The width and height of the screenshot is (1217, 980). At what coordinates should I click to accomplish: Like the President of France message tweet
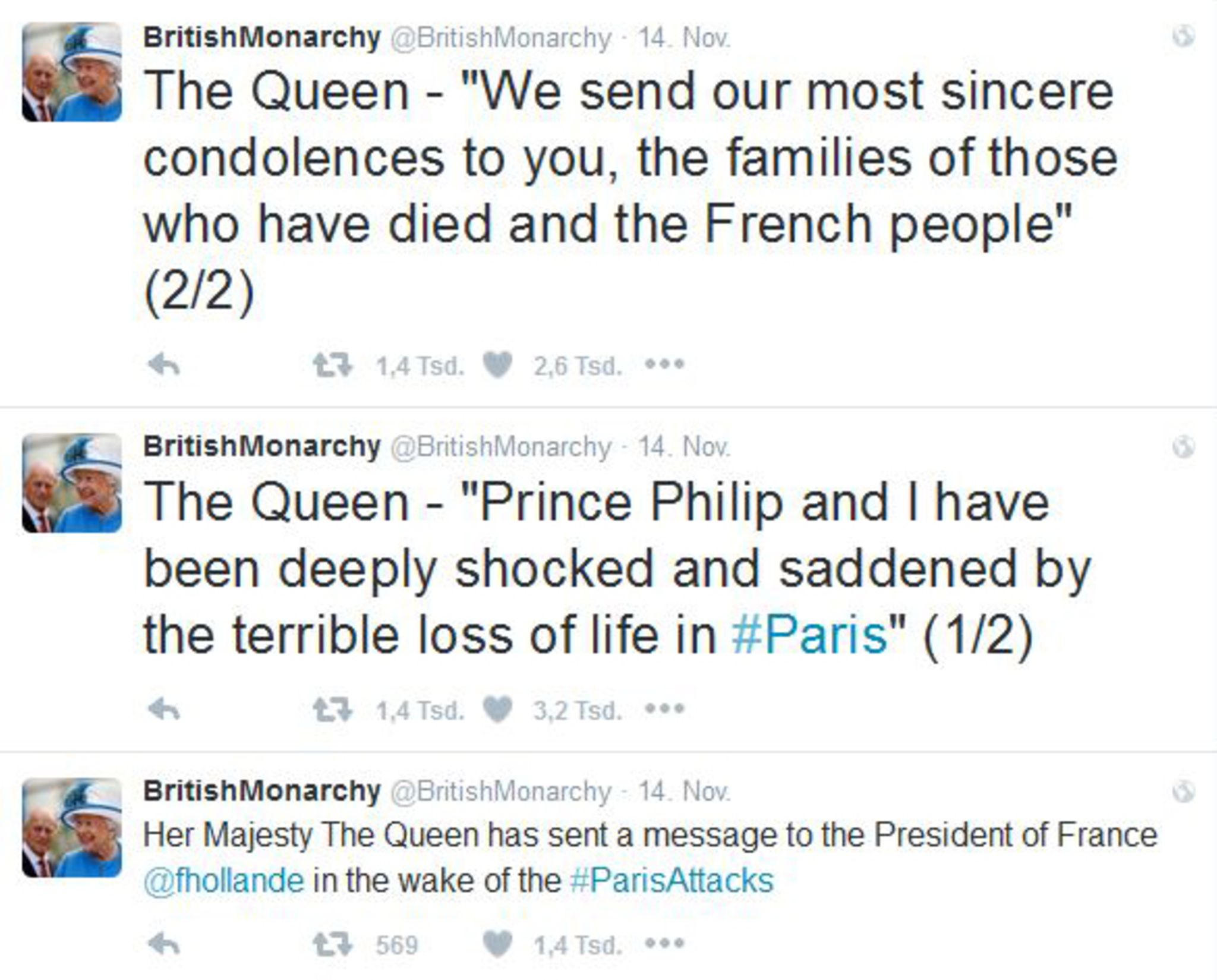pos(497,944)
